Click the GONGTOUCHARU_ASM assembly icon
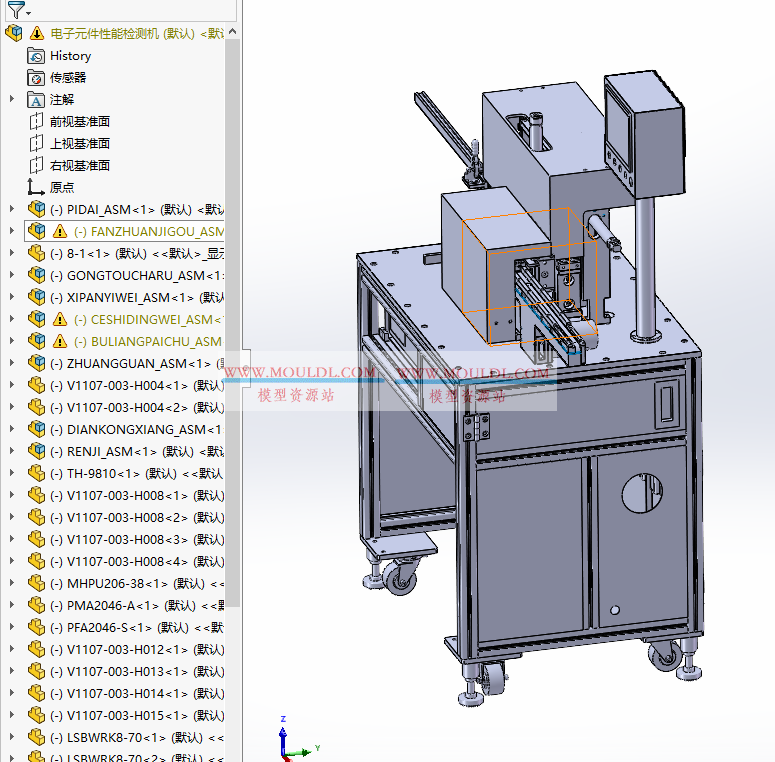This screenshot has height=762, width=775. [x=37, y=275]
